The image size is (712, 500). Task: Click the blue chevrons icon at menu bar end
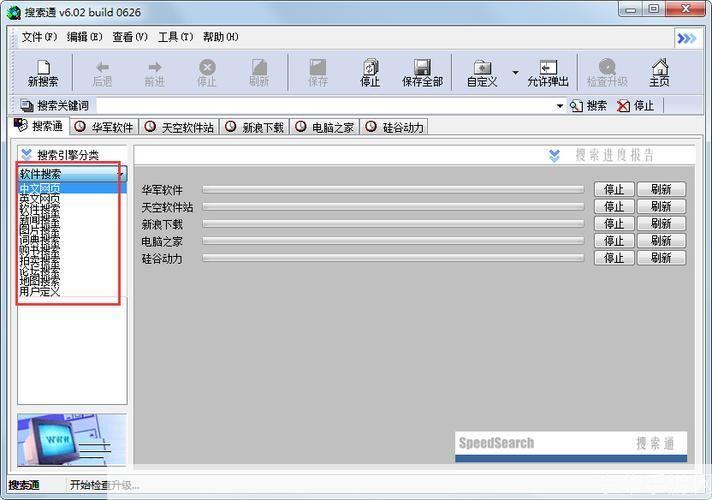[686, 39]
